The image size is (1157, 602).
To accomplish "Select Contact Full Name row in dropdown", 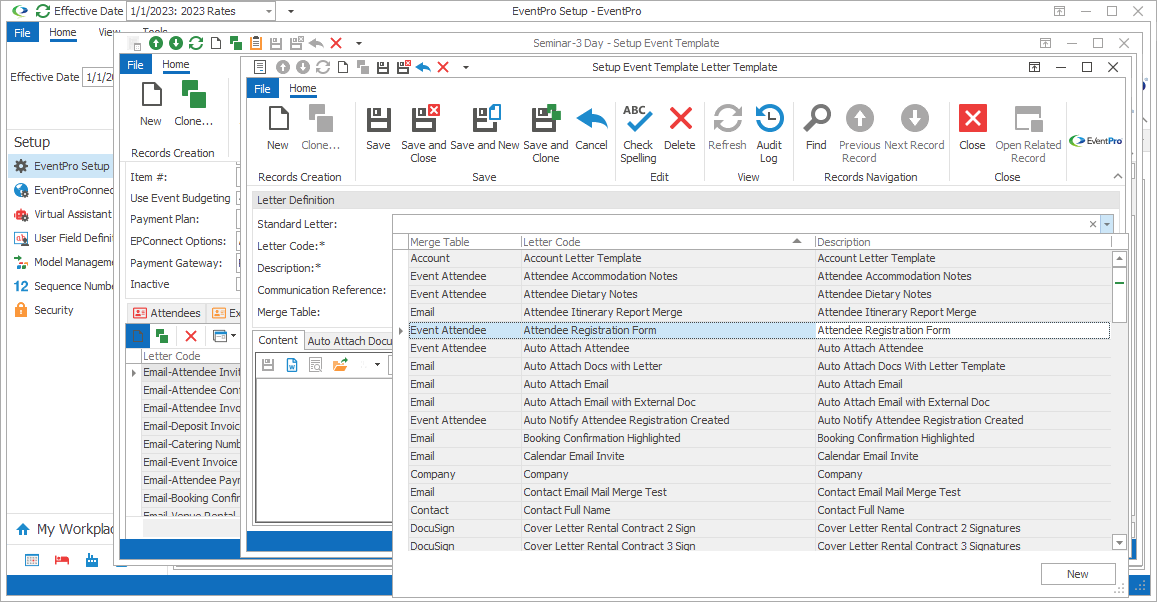I will click(759, 510).
